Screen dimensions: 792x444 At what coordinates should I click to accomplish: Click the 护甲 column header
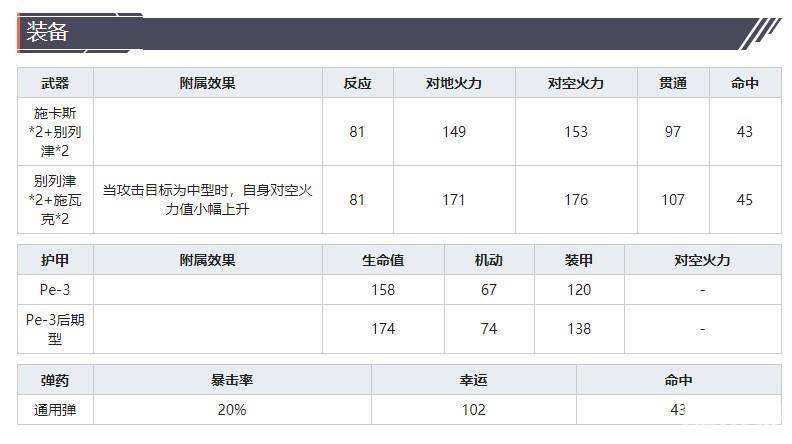[55, 260]
